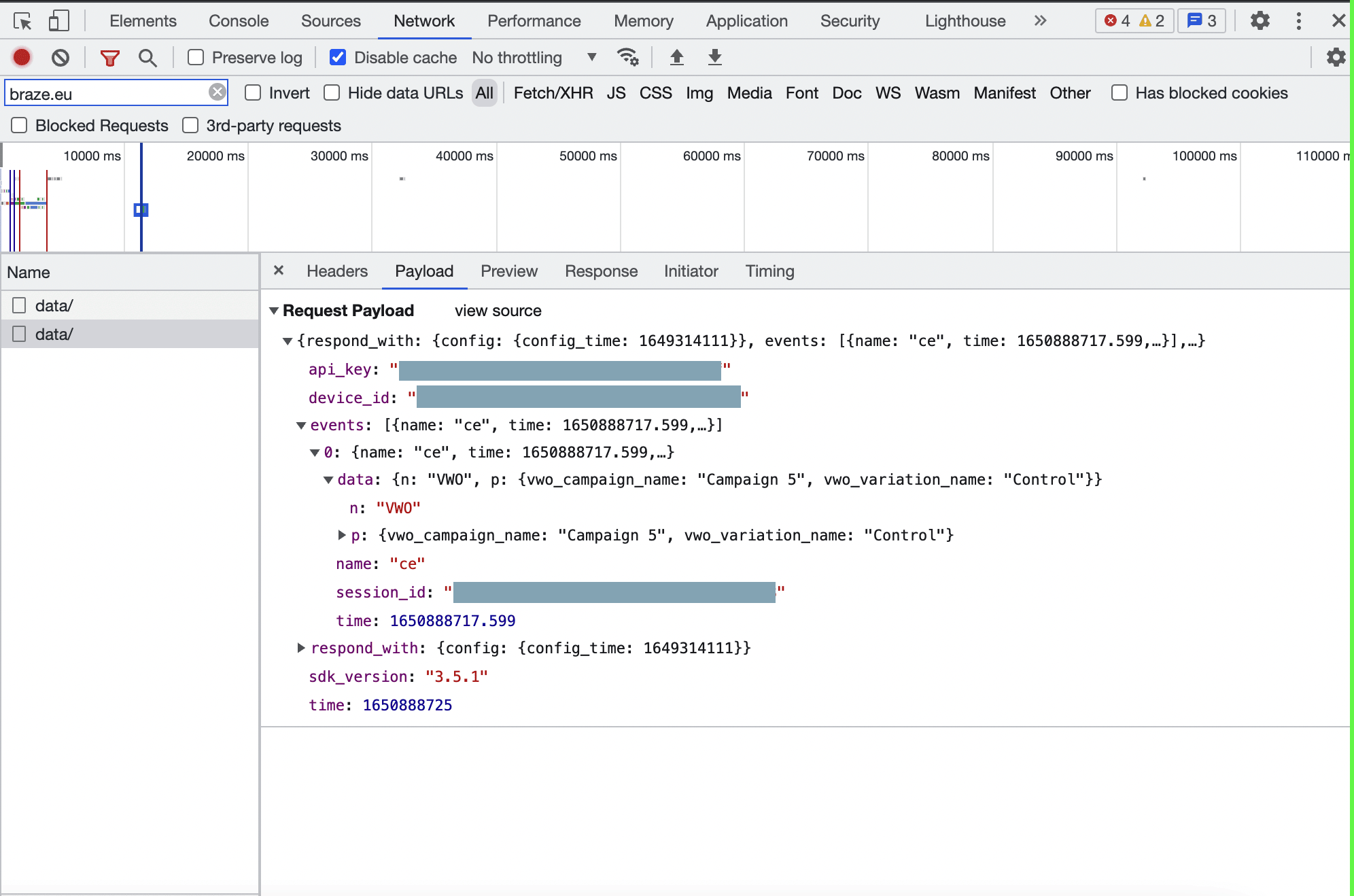This screenshot has height=896, width=1354.
Task: Click view source link
Action: (x=498, y=311)
